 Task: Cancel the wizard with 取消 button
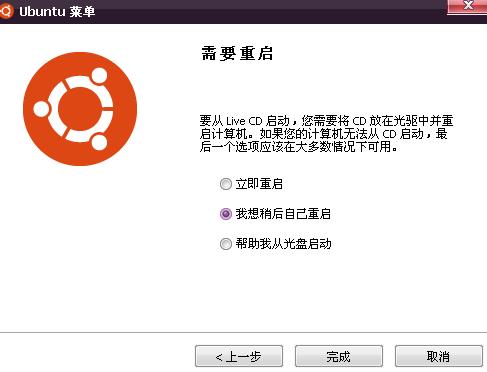pos(439,356)
